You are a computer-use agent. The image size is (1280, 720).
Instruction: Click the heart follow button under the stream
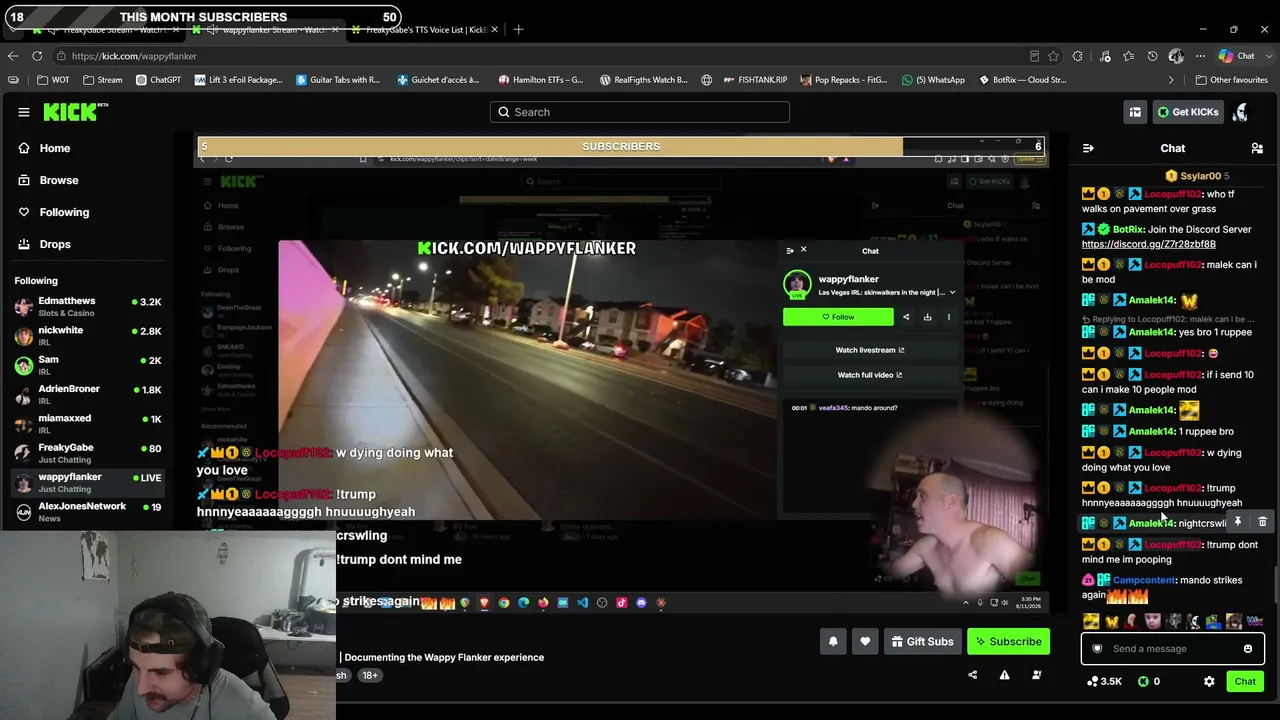[x=865, y=642]
